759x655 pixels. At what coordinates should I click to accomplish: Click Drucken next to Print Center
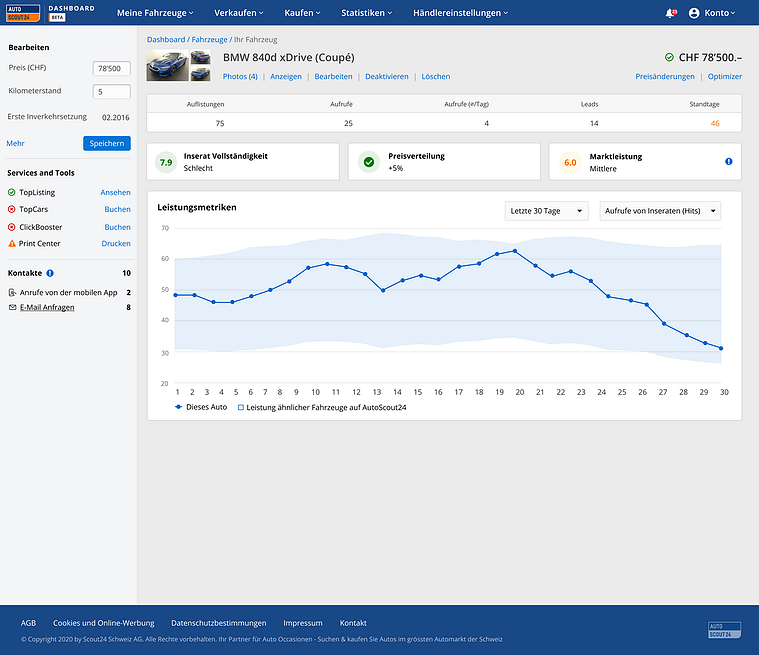[x=116, y=244]
